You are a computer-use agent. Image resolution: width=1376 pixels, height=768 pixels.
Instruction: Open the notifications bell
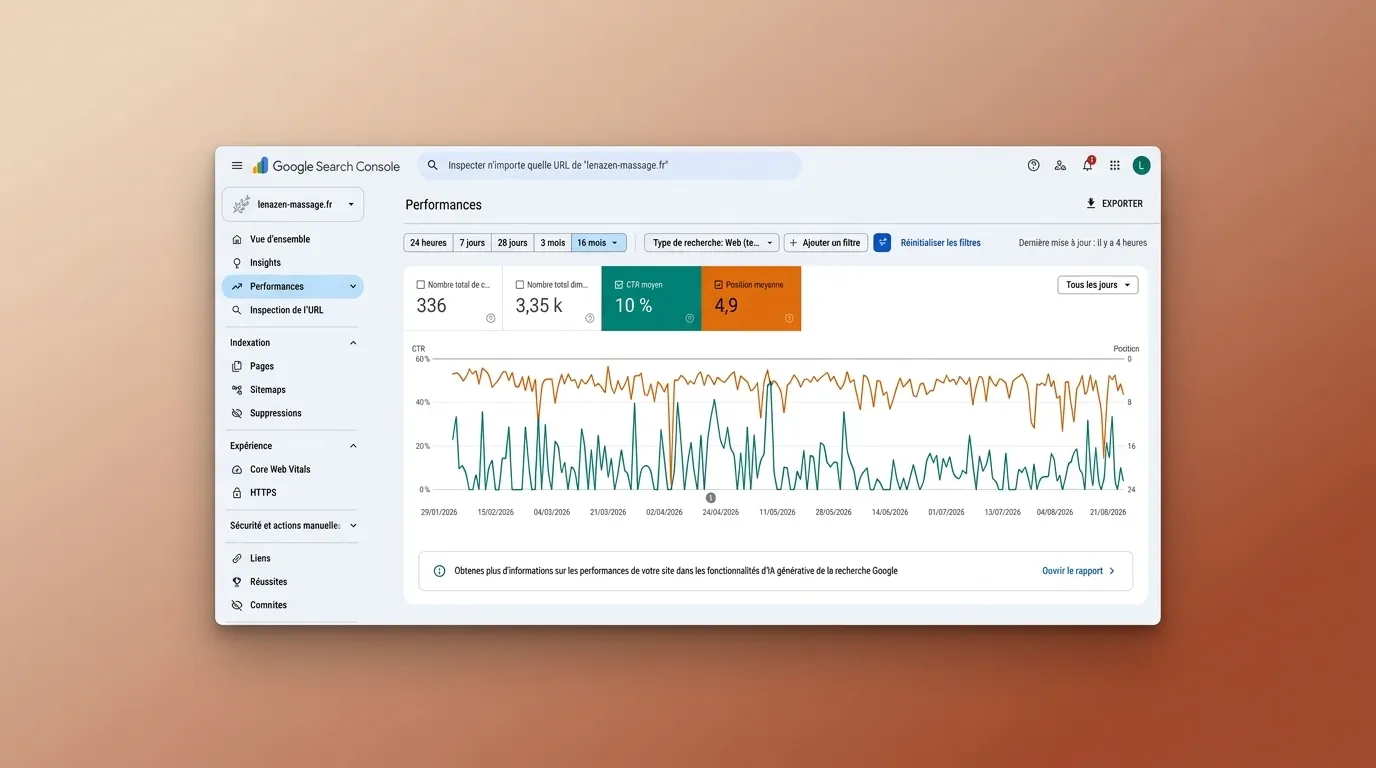coord(1088,165)
